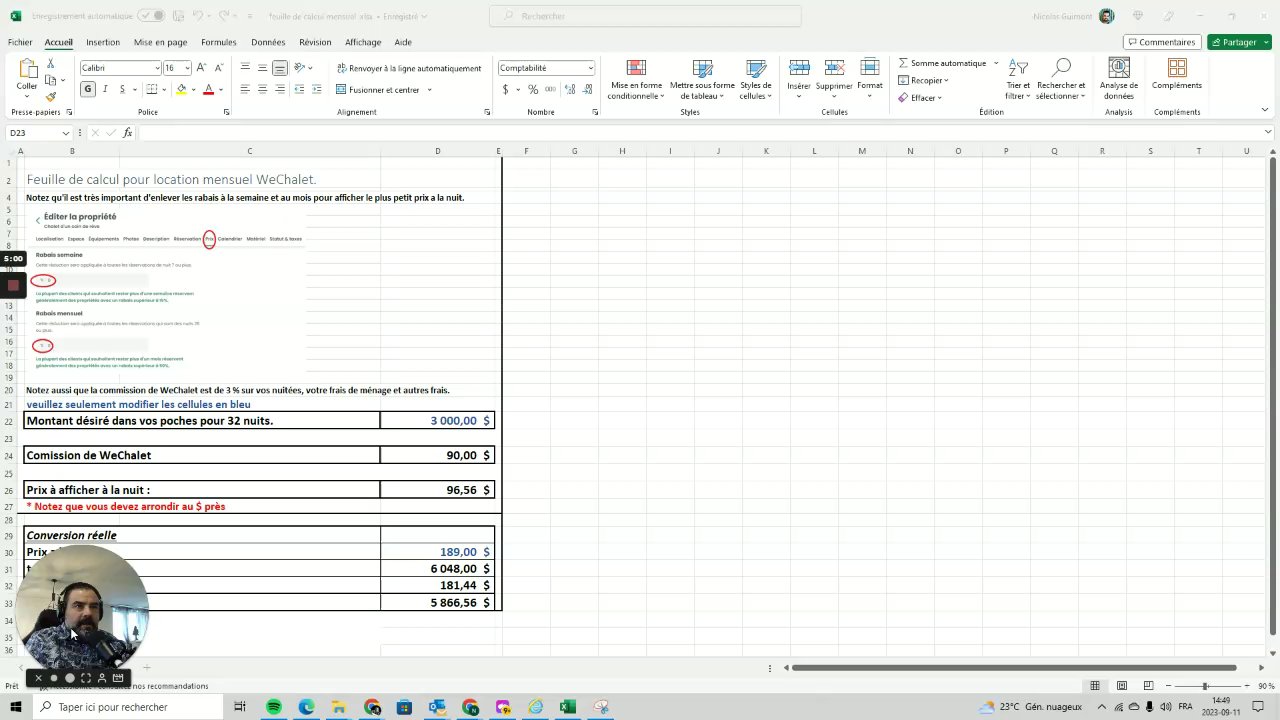Align text left

(245, 89)
